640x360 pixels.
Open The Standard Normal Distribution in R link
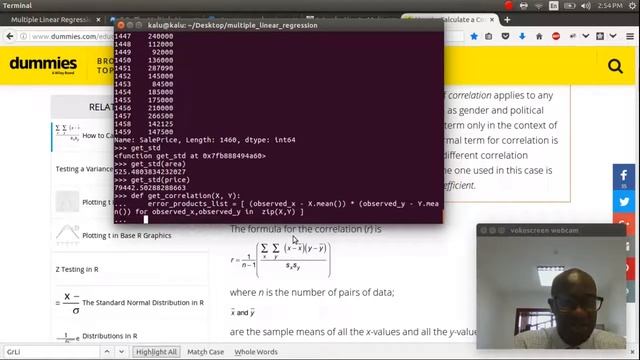pos(143,302)
